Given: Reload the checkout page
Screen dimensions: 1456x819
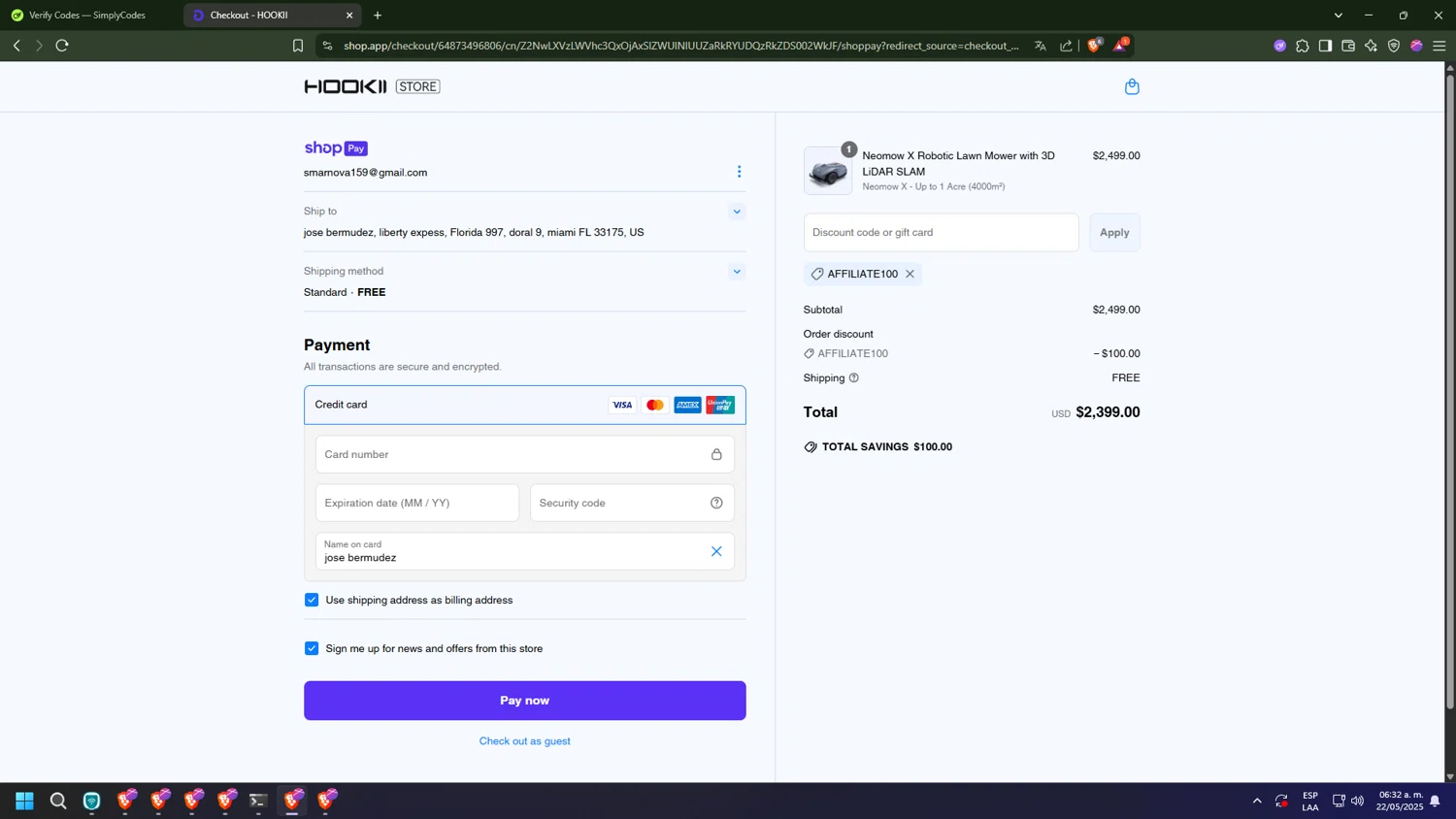Looking at the screenshot, I should (62, 46).
